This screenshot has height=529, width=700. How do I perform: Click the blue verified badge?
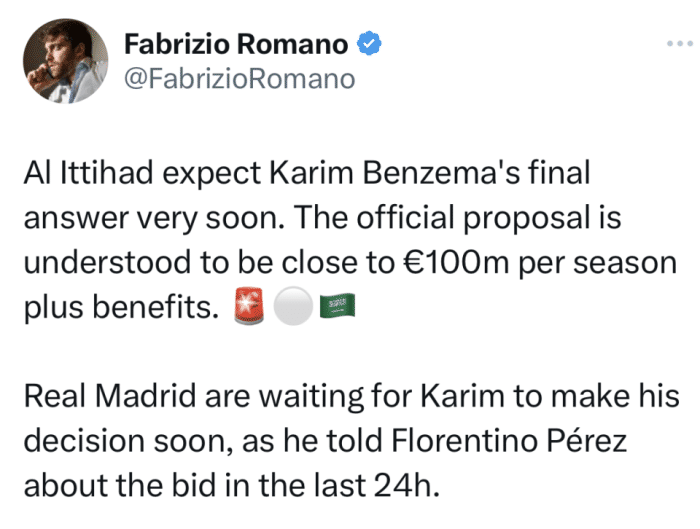coord(370,44)
